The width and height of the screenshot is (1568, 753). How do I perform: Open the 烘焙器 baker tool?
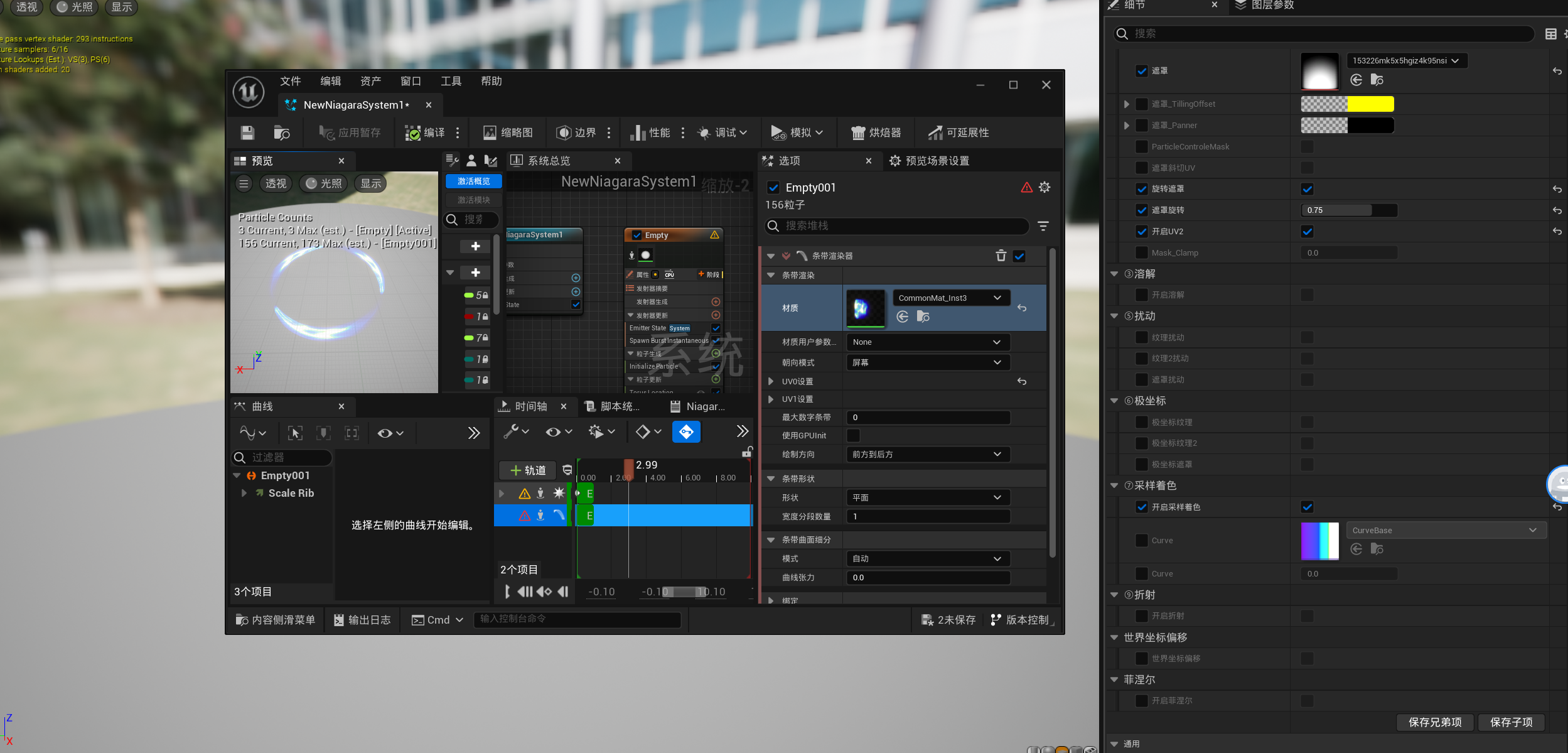tap(876, 133)
